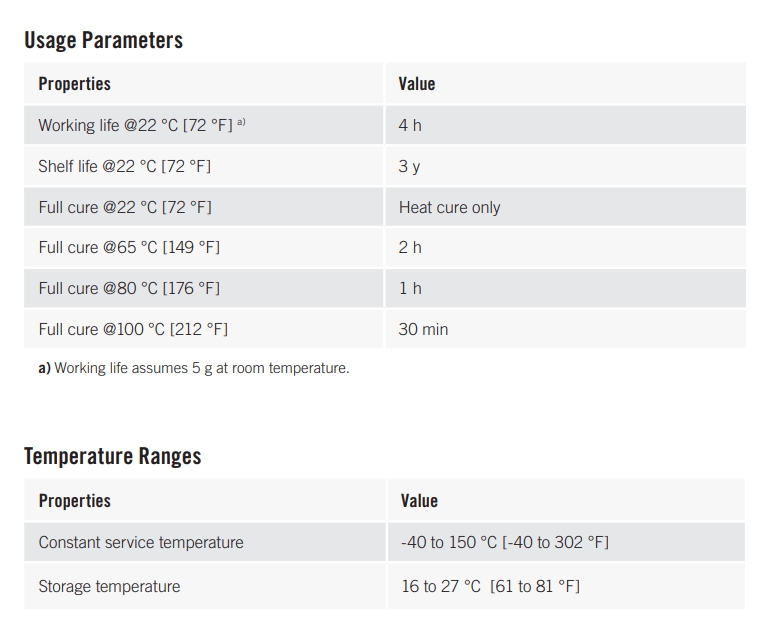Click the 4 h working life value
Screen dimensions: 764x629
click(x=410, y=125)
